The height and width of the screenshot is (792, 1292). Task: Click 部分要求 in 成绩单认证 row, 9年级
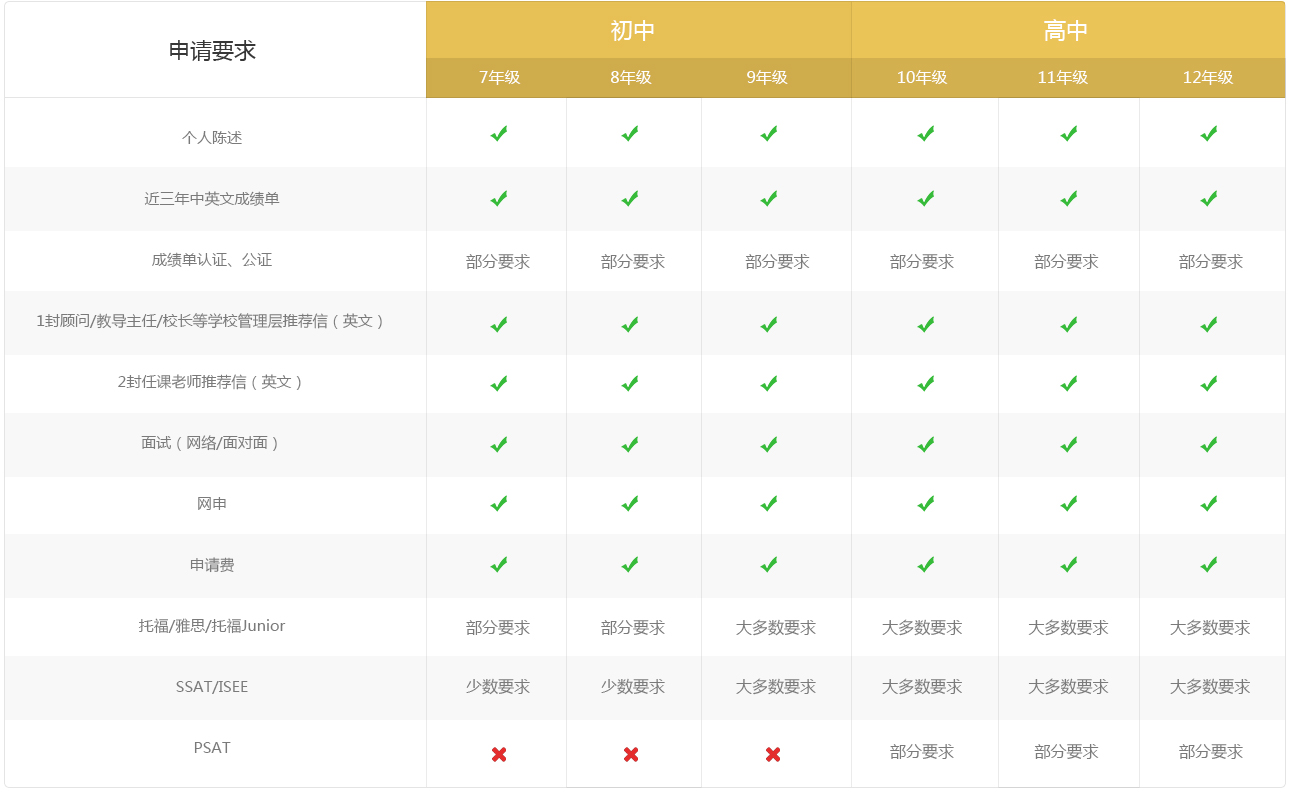click(x=777, y=262)
